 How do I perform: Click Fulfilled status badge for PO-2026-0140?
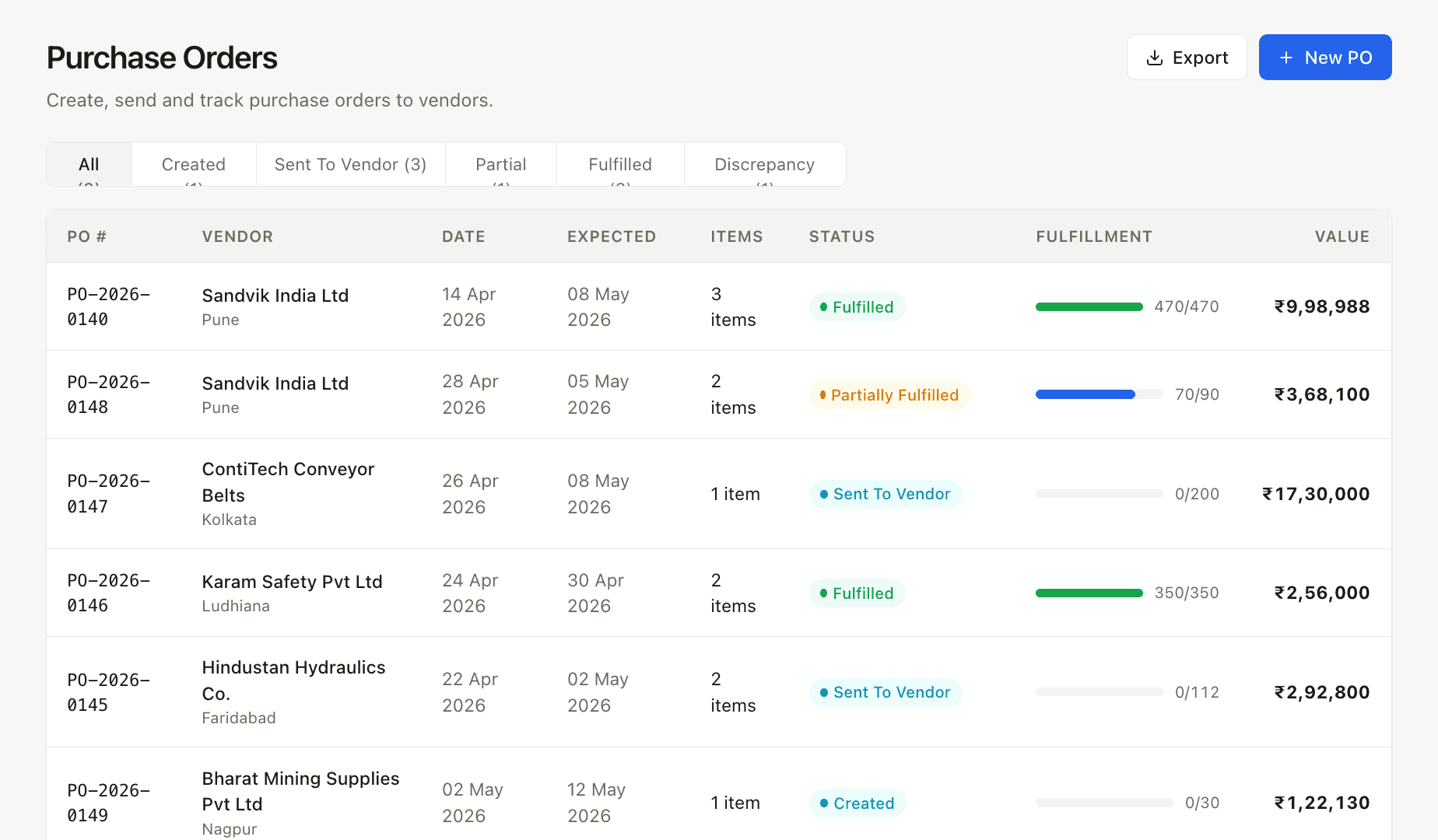click(x=857, y=307)
